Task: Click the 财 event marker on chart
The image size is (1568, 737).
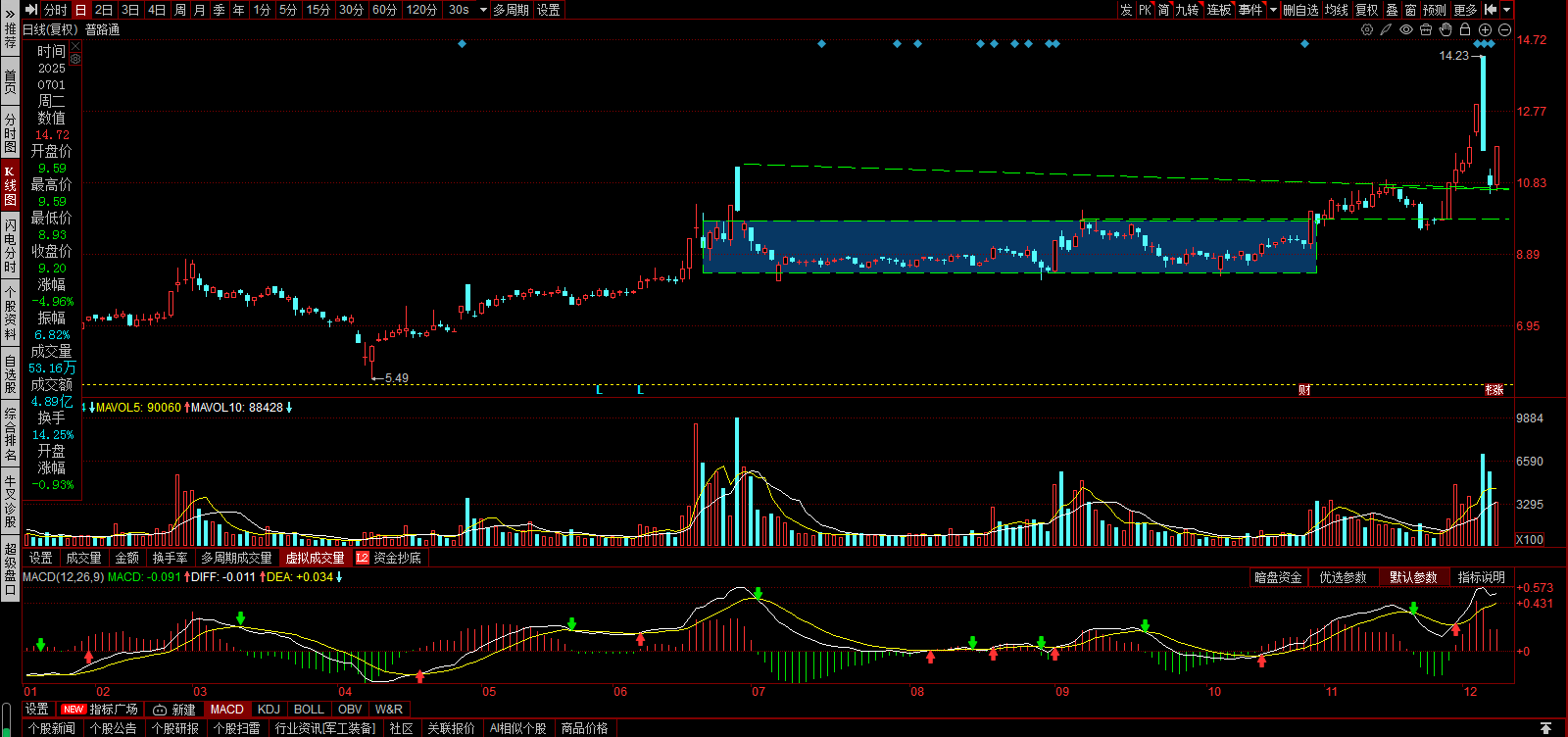Action: 1304,389
